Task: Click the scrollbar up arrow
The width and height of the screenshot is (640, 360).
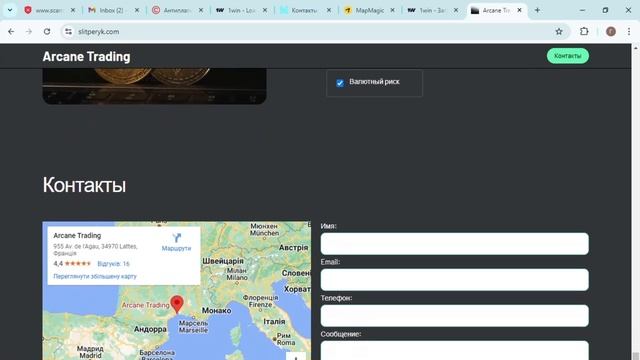Action: click(636, 47)
